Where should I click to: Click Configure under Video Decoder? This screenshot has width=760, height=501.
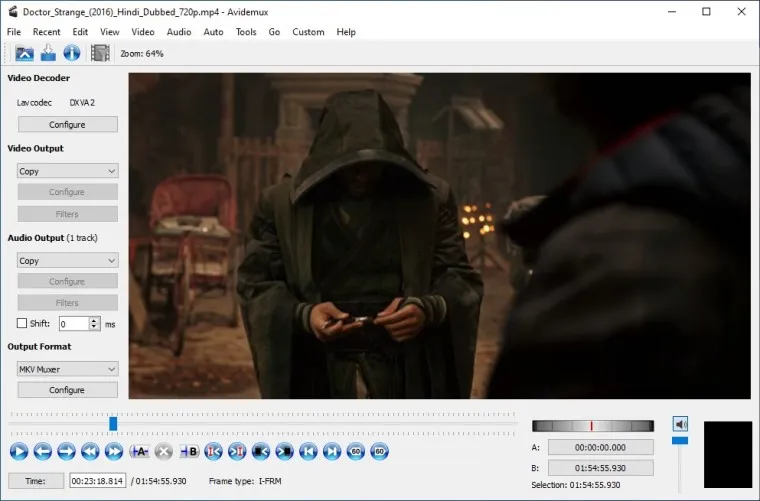(67, 125)
